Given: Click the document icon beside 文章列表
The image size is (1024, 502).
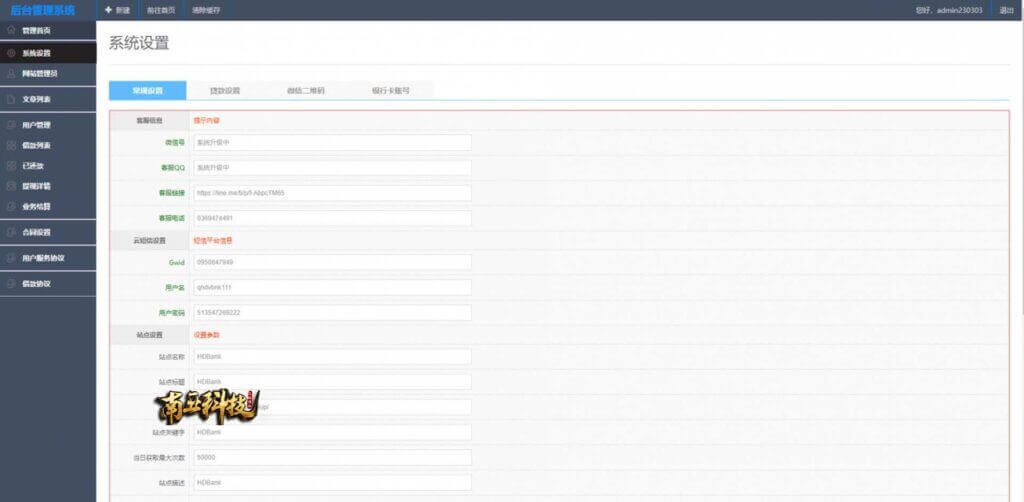Looking at the screenshot, I should pos(10,99).
